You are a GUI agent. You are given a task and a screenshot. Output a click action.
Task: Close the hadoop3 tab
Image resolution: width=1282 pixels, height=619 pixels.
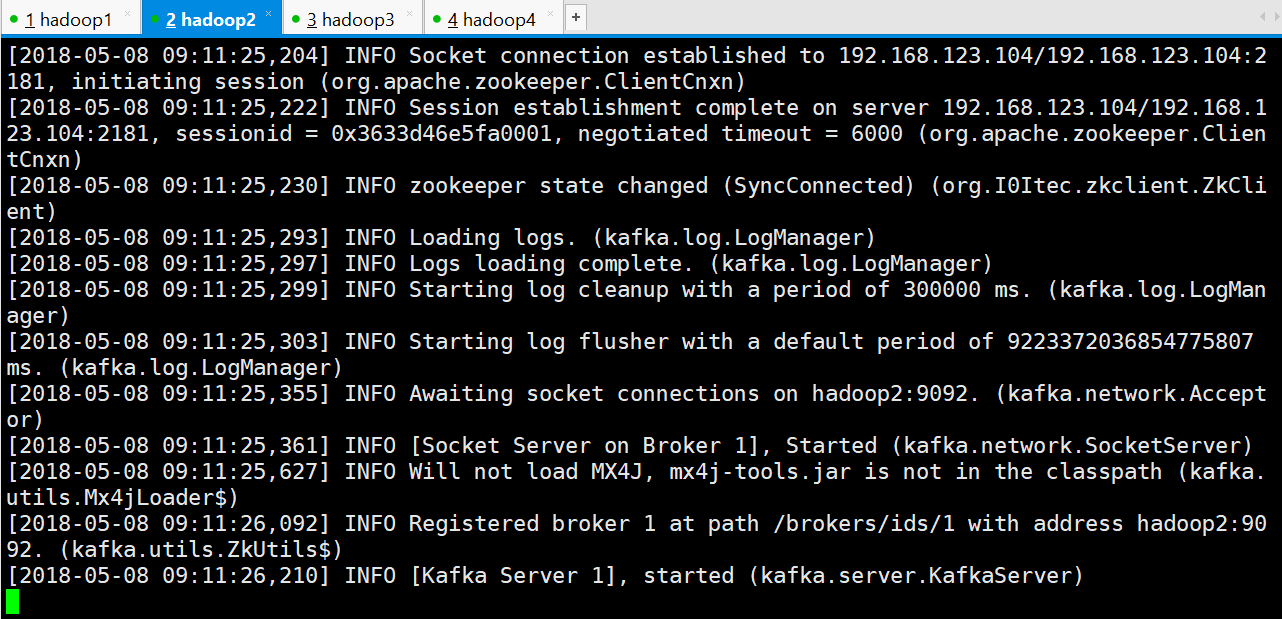coord(409,14)
